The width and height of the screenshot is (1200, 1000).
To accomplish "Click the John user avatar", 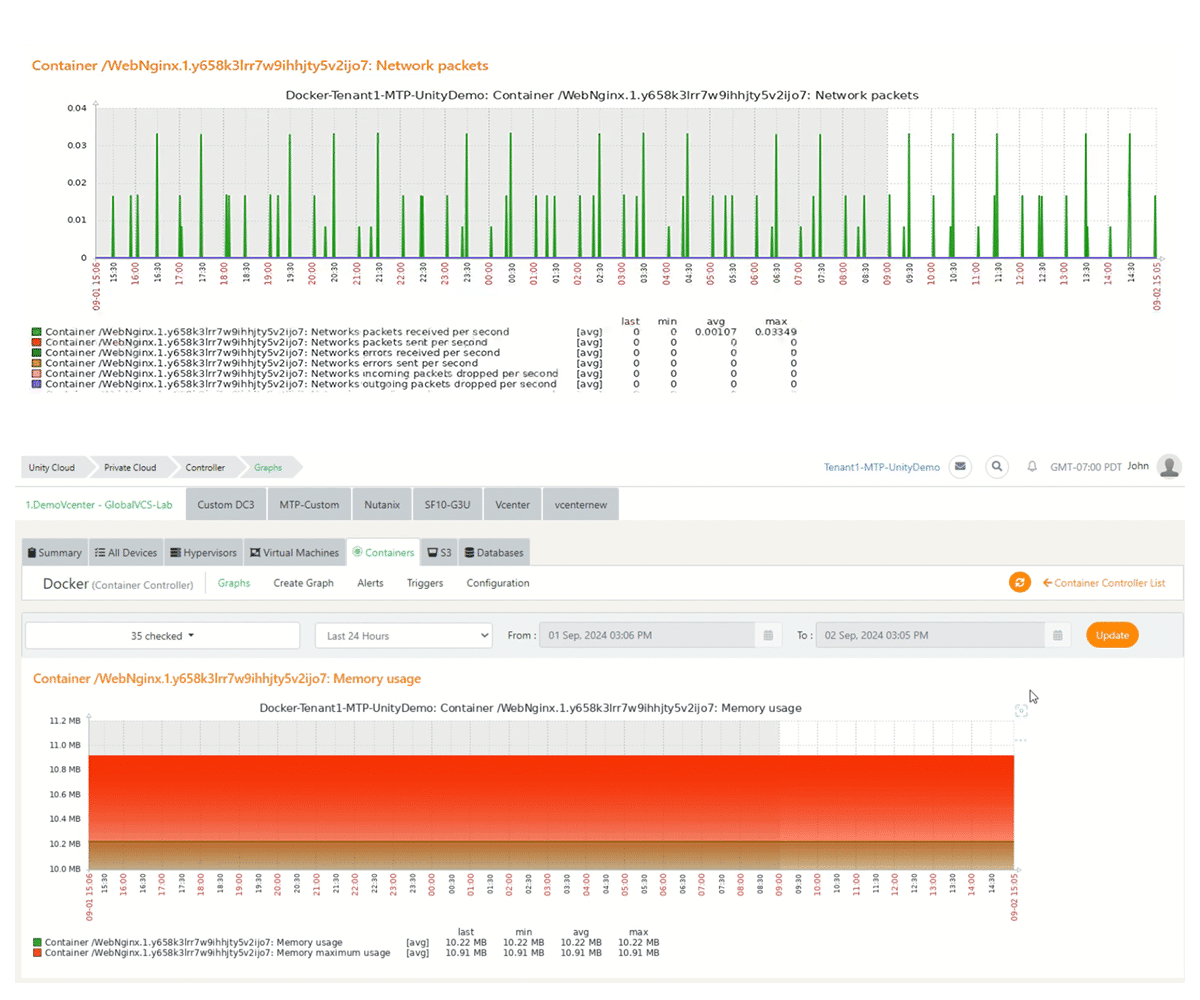I will coord(1168,466).
